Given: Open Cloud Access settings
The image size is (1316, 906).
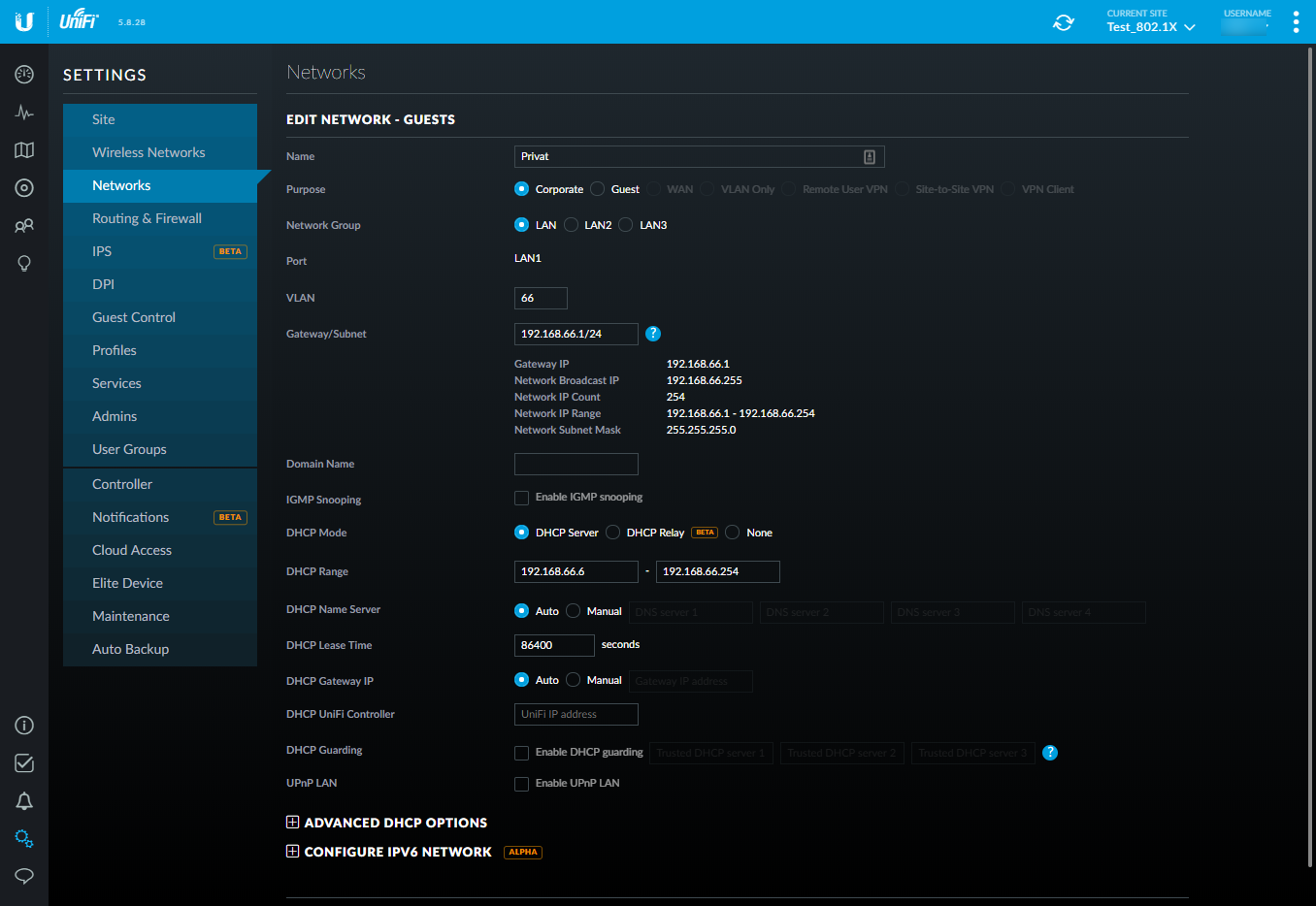Looking at the screenshot, I should [x=160, y=551].
